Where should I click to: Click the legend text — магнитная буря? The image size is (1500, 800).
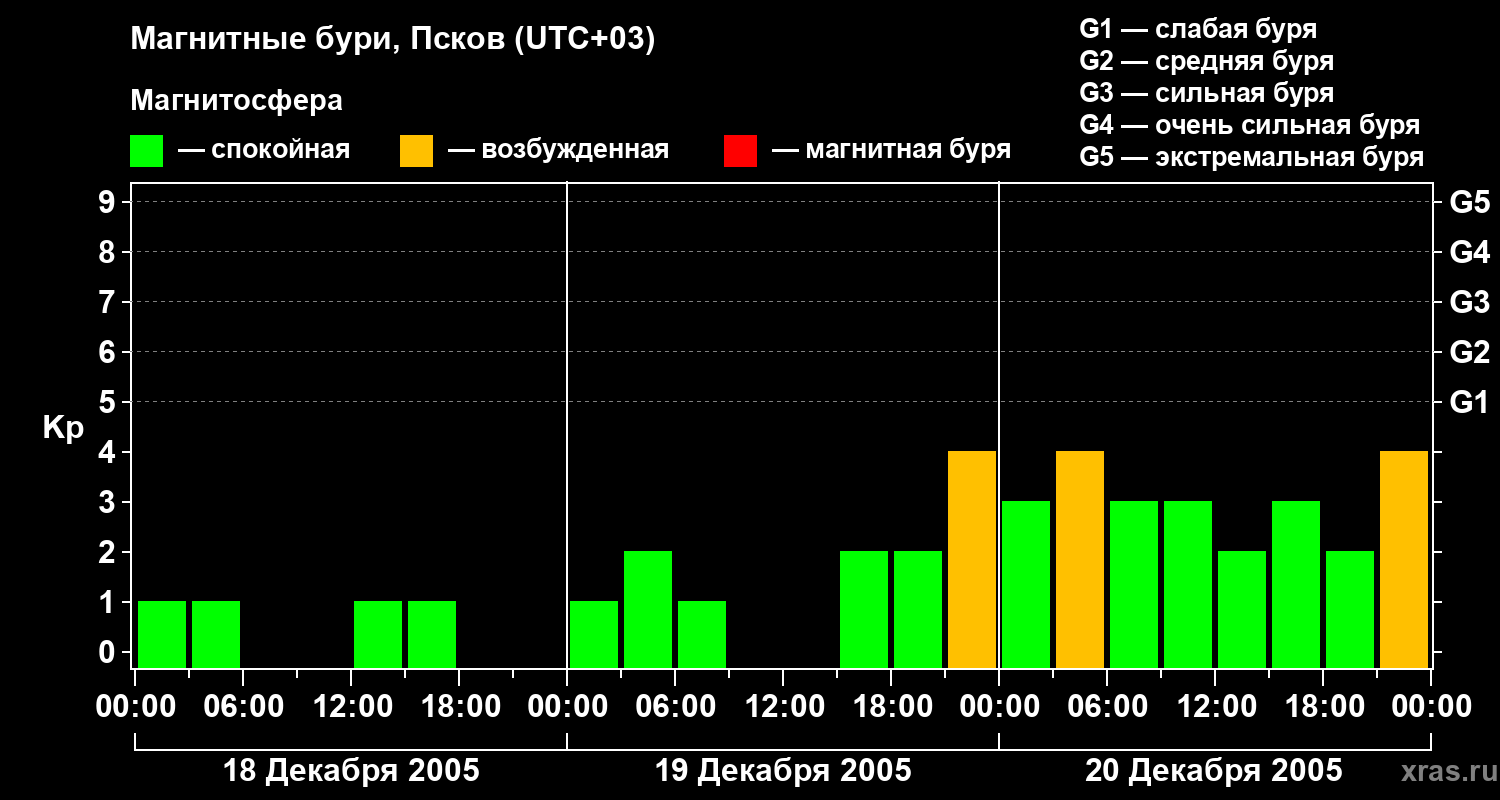(891, 150)
